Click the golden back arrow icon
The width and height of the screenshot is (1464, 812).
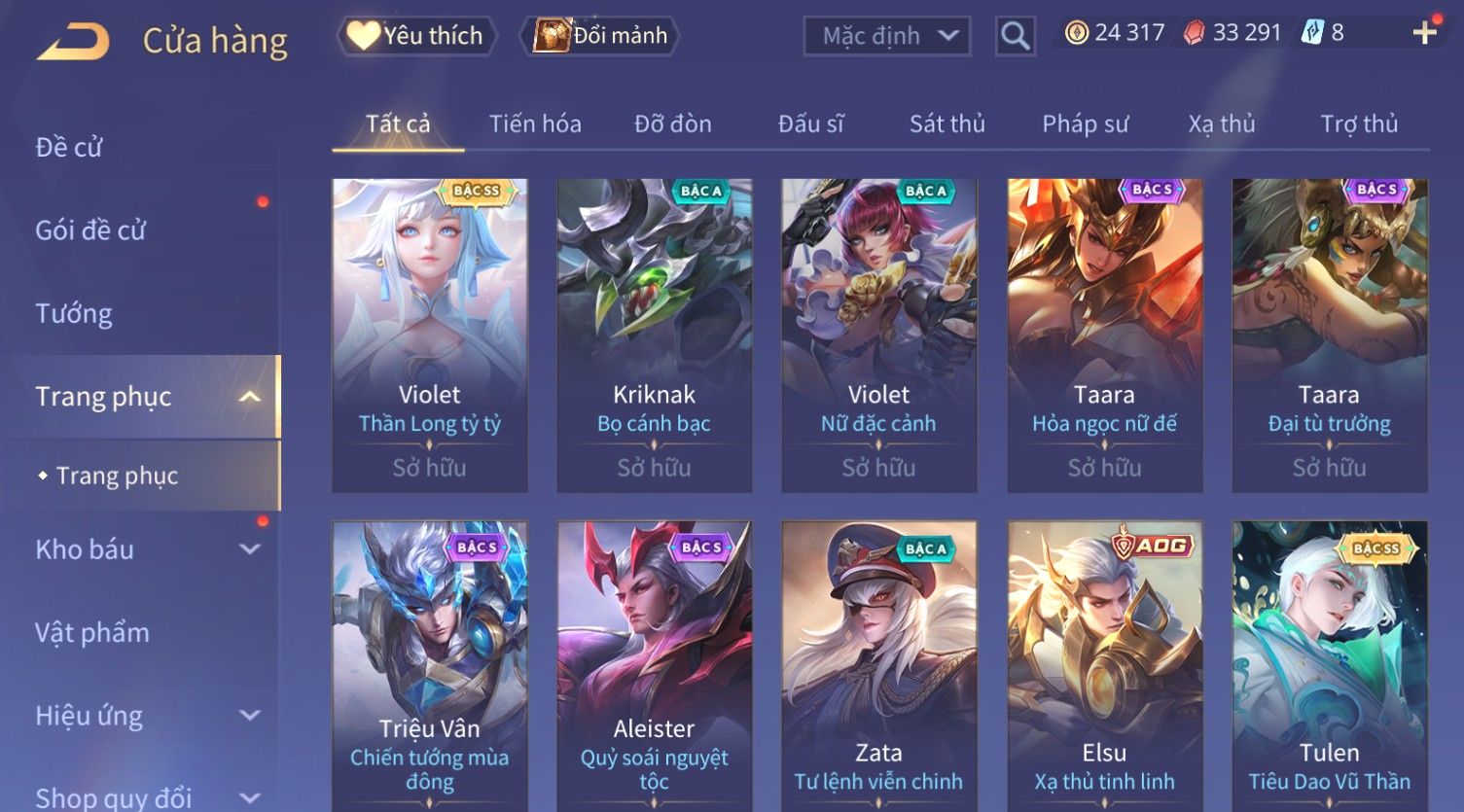point(74,42)
